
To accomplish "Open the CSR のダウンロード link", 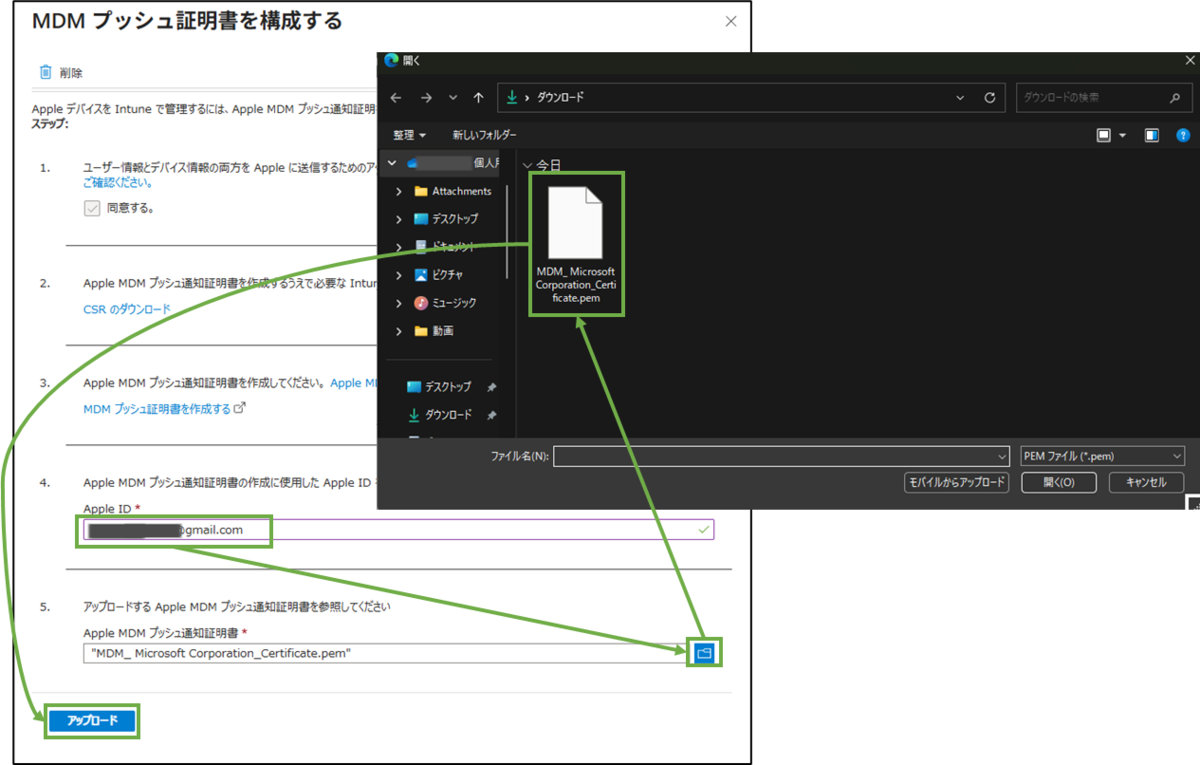I will [x=127, y=309].
